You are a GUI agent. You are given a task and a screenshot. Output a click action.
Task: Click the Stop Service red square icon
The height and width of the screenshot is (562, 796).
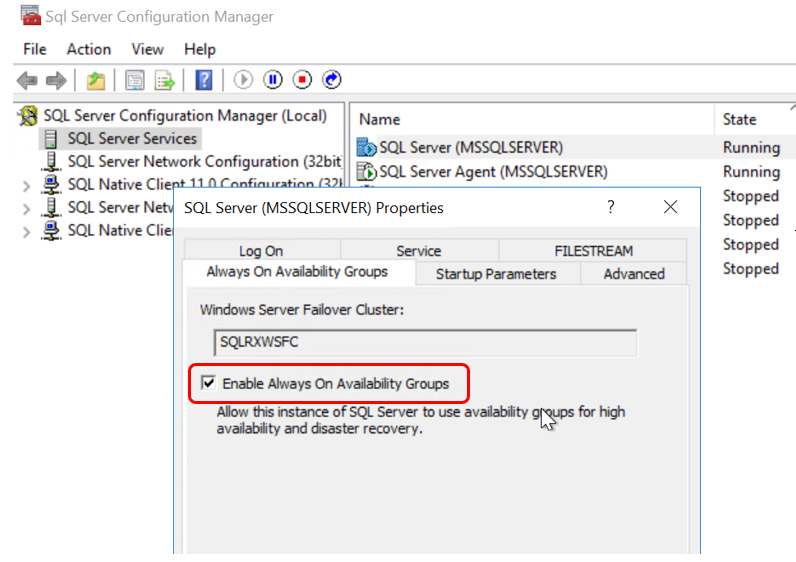(x=302, y=80)
